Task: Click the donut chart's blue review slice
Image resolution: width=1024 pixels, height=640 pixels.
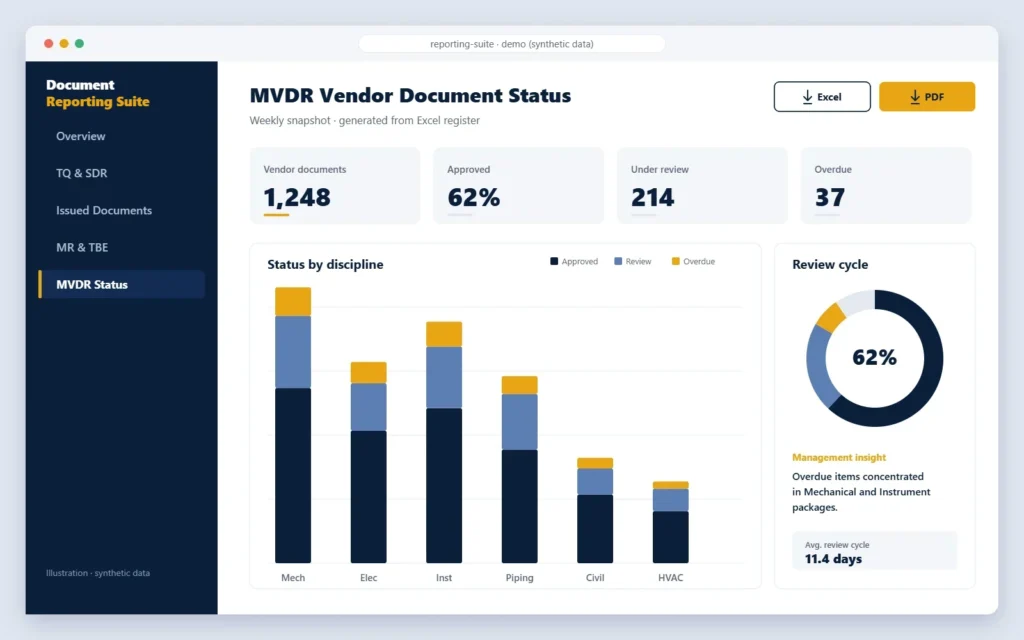Action: click(x=822, y=367)
